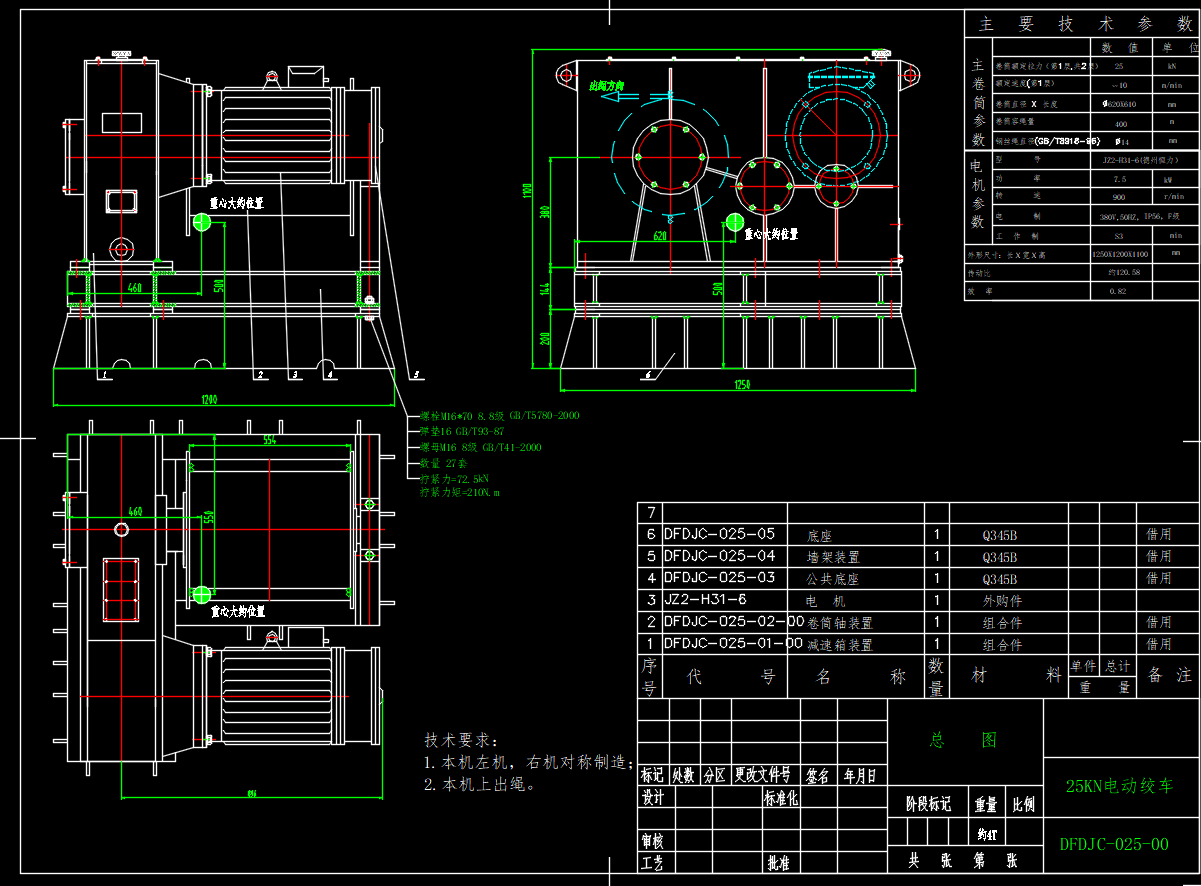Click the 技术要求 notes heading

pos(459,740)
